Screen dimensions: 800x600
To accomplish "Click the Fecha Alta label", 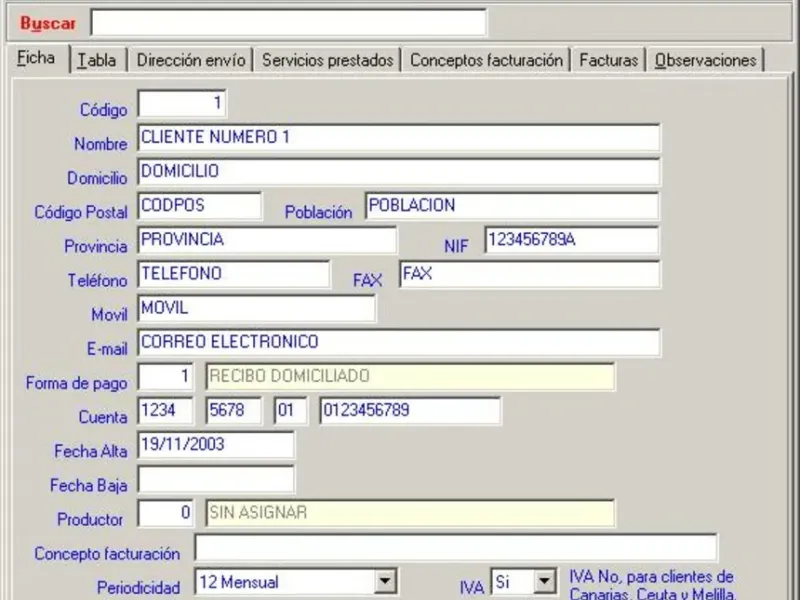I will pyautogui.click(x=91, y=451).
